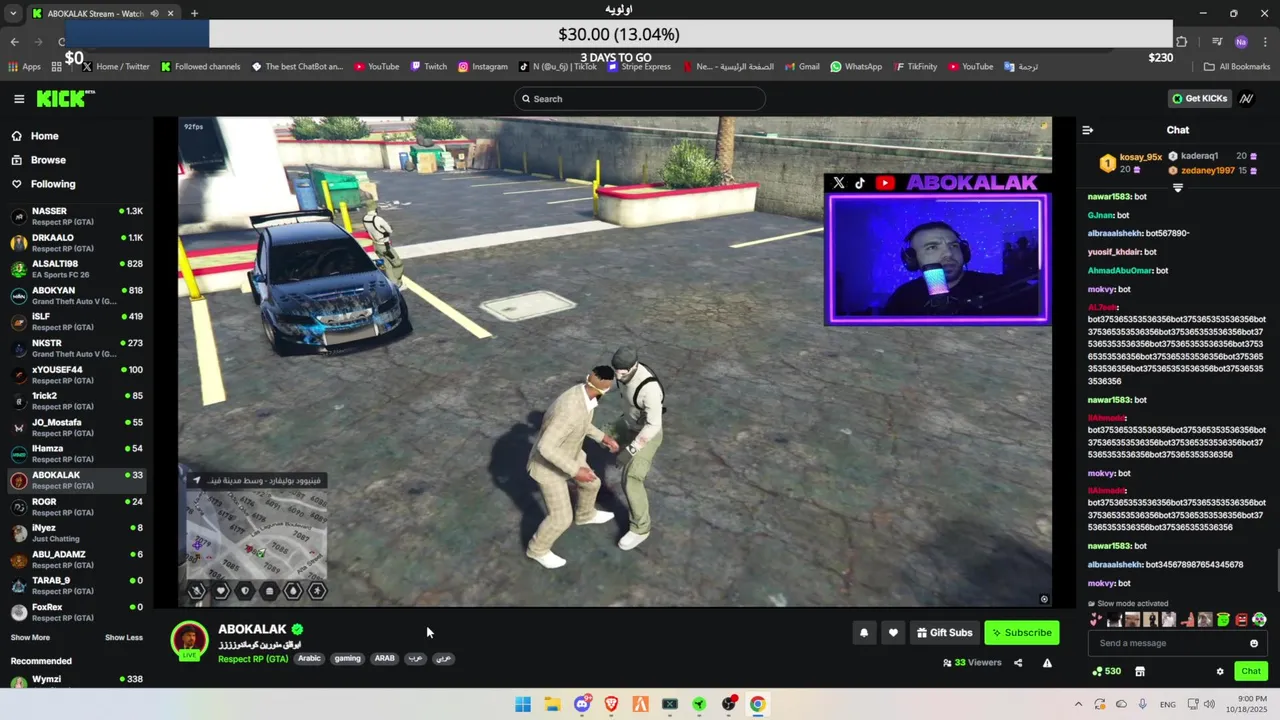
Task: Click the red angry emote in quick emotes
Action: pyautogui.click(x=1241, y=620)
